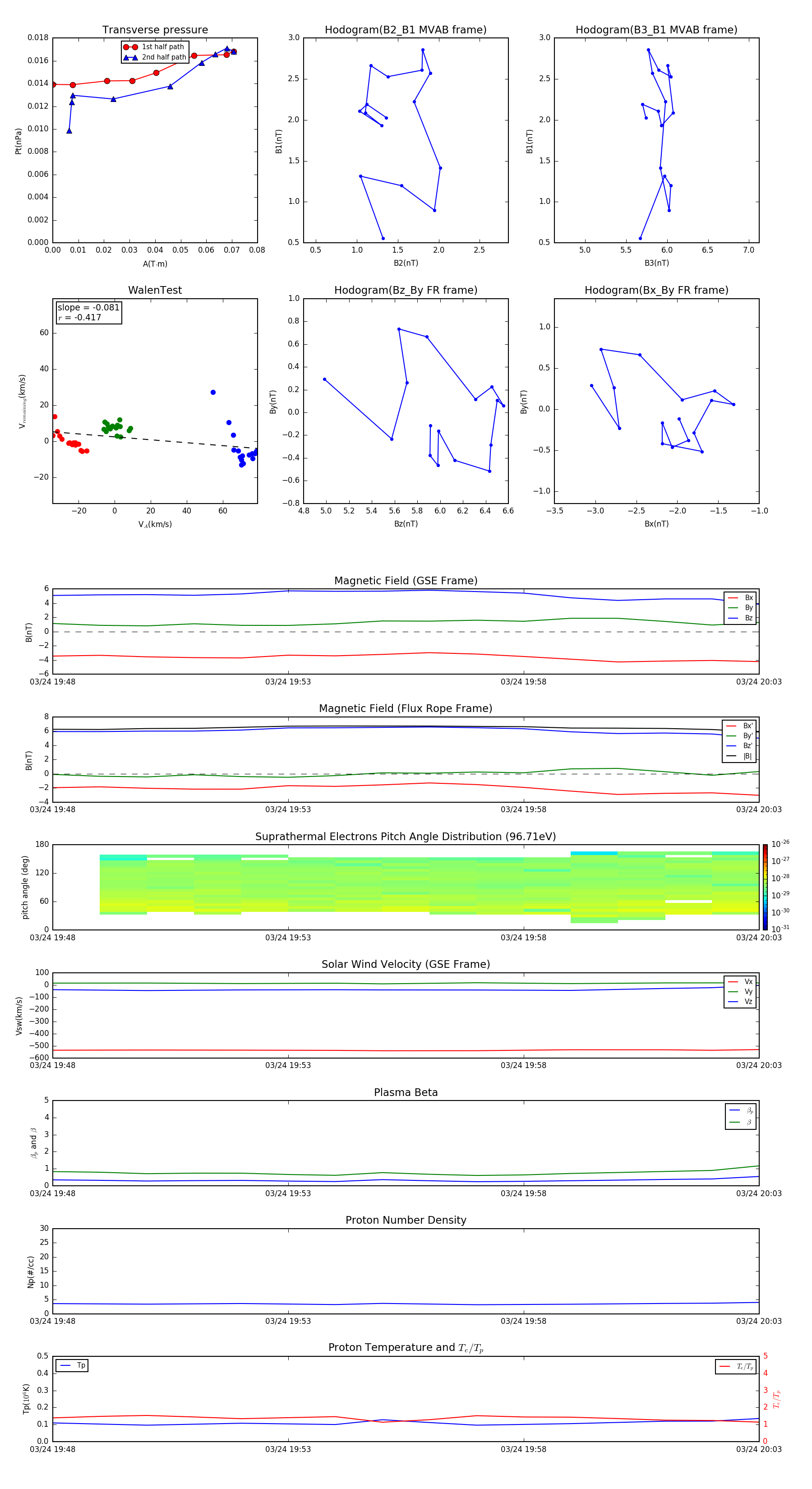
Task: Click the Bx legend entry in GSE magnetic field plot
Action: (x=740, y=598)
